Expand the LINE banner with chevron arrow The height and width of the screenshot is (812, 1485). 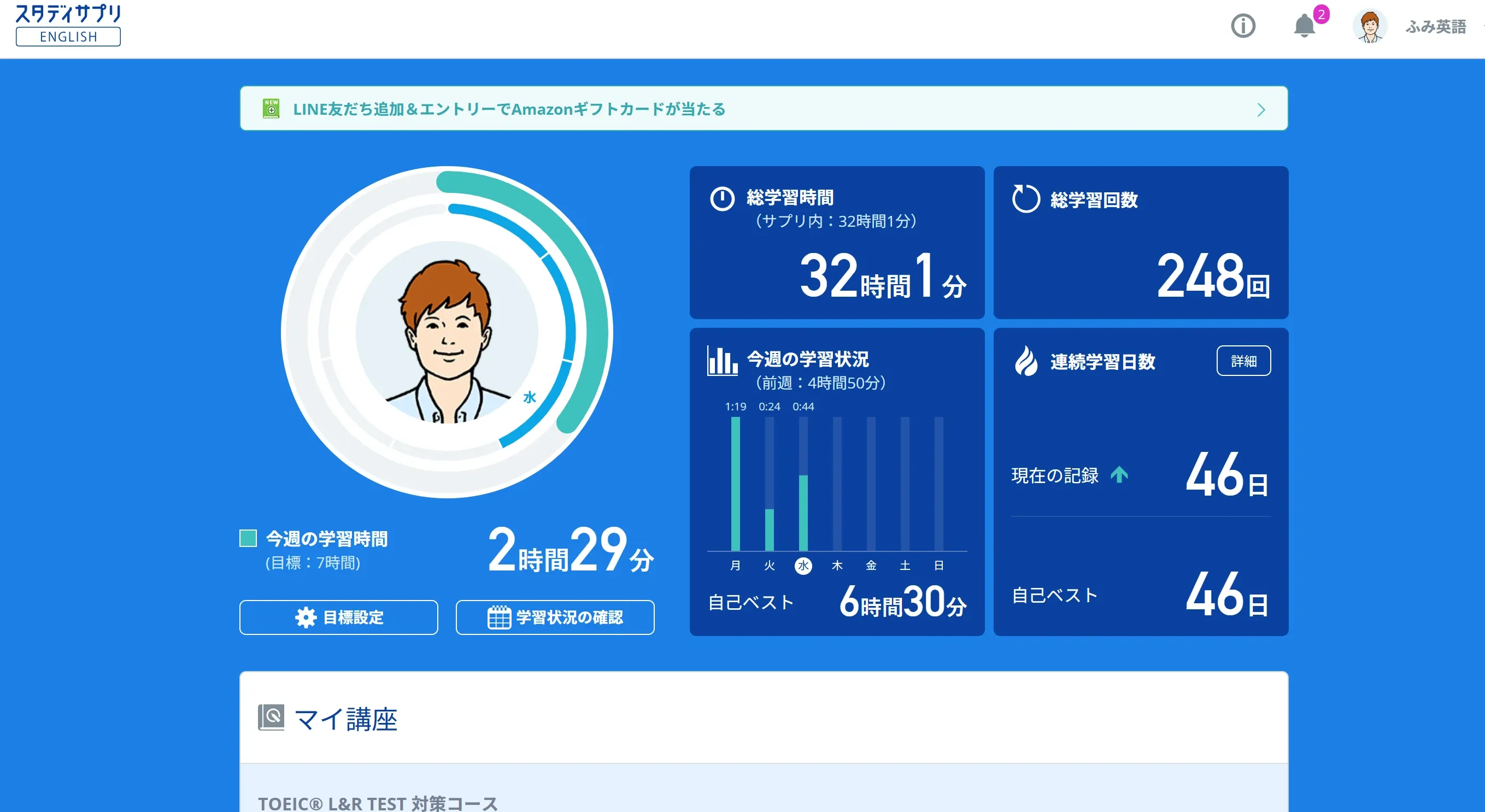click(1261, 109)
